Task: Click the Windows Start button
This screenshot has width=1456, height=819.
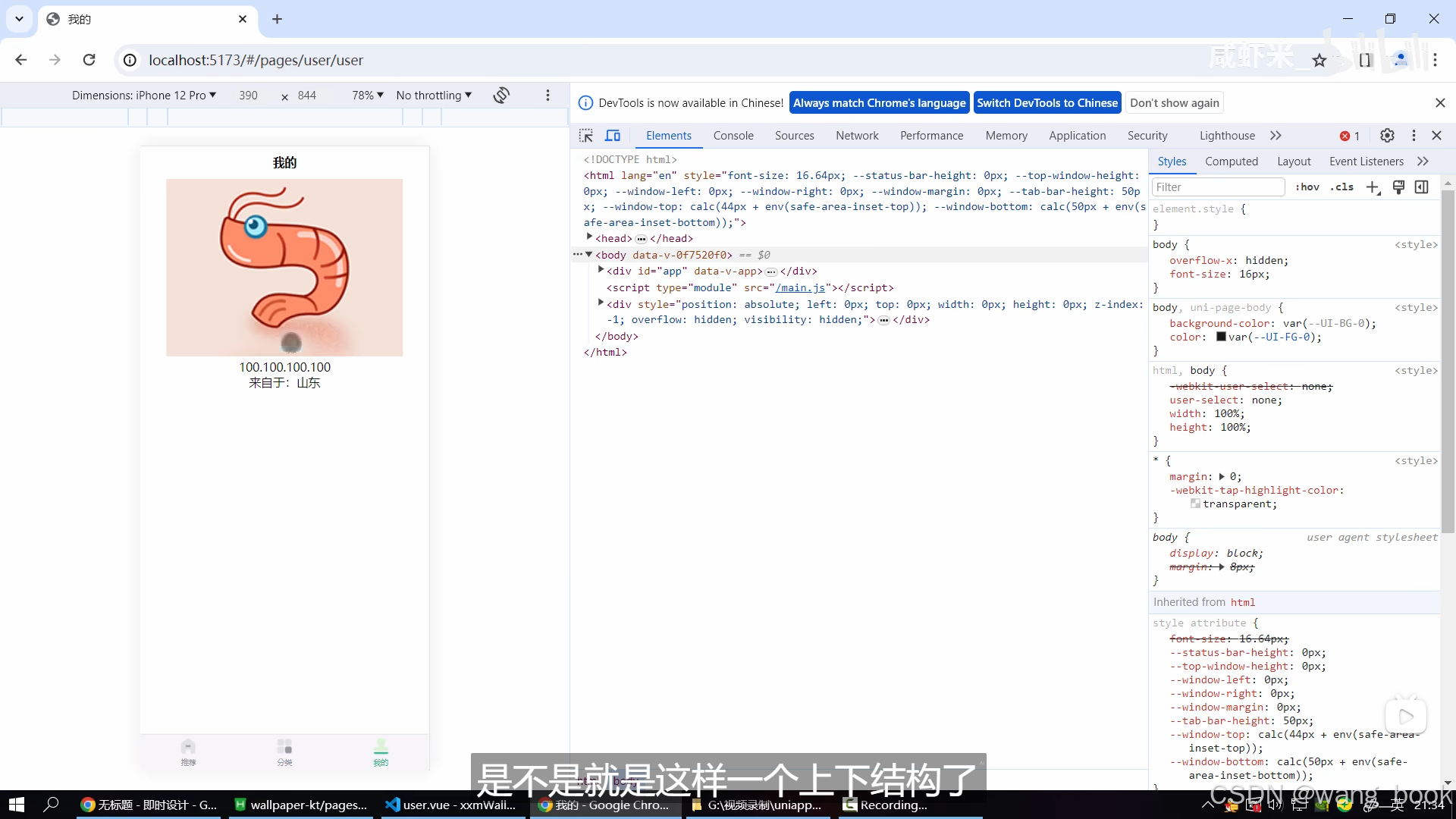Action: [x=17, y=805]
